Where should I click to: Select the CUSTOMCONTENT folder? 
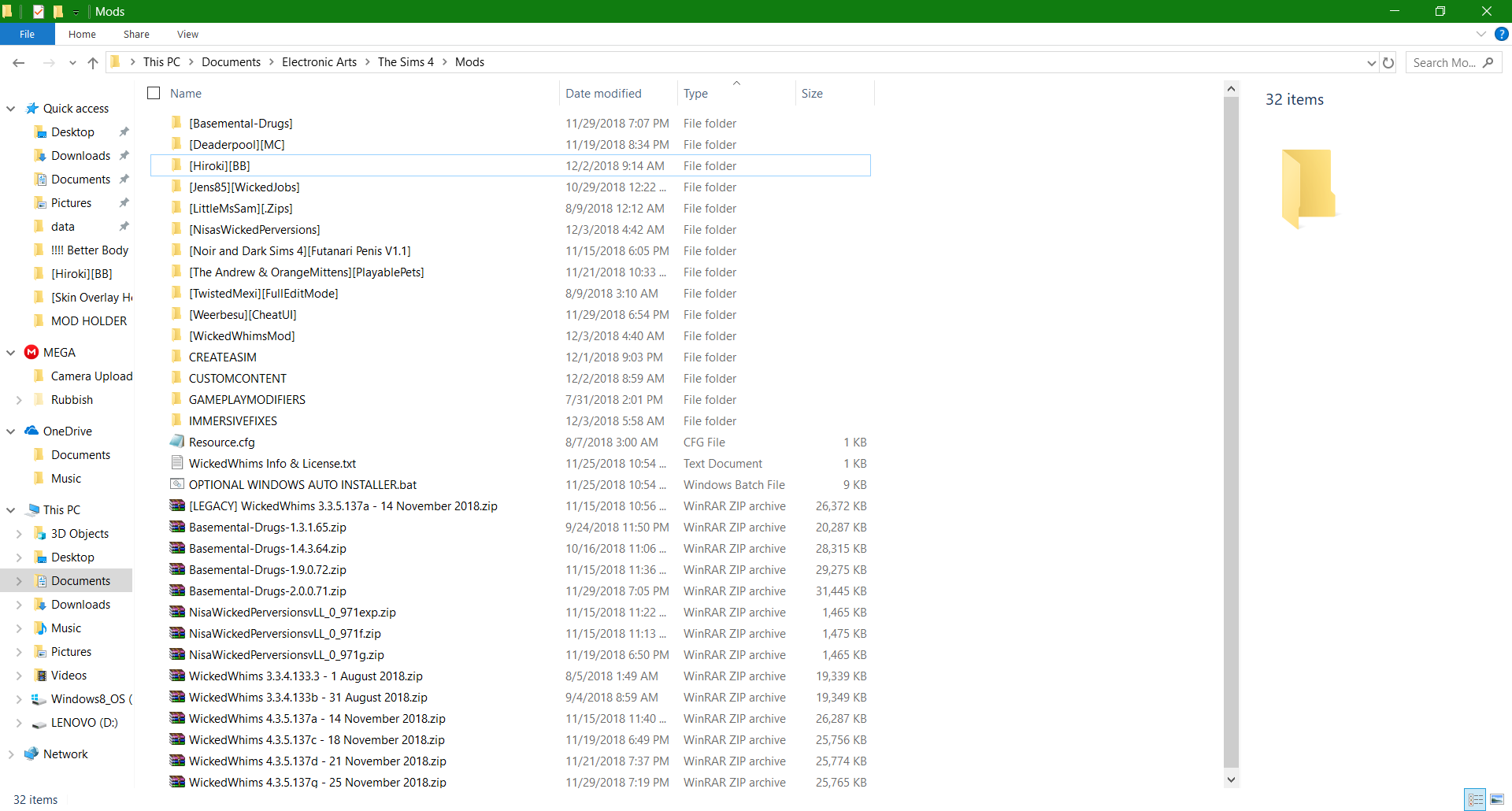(238, 379)
